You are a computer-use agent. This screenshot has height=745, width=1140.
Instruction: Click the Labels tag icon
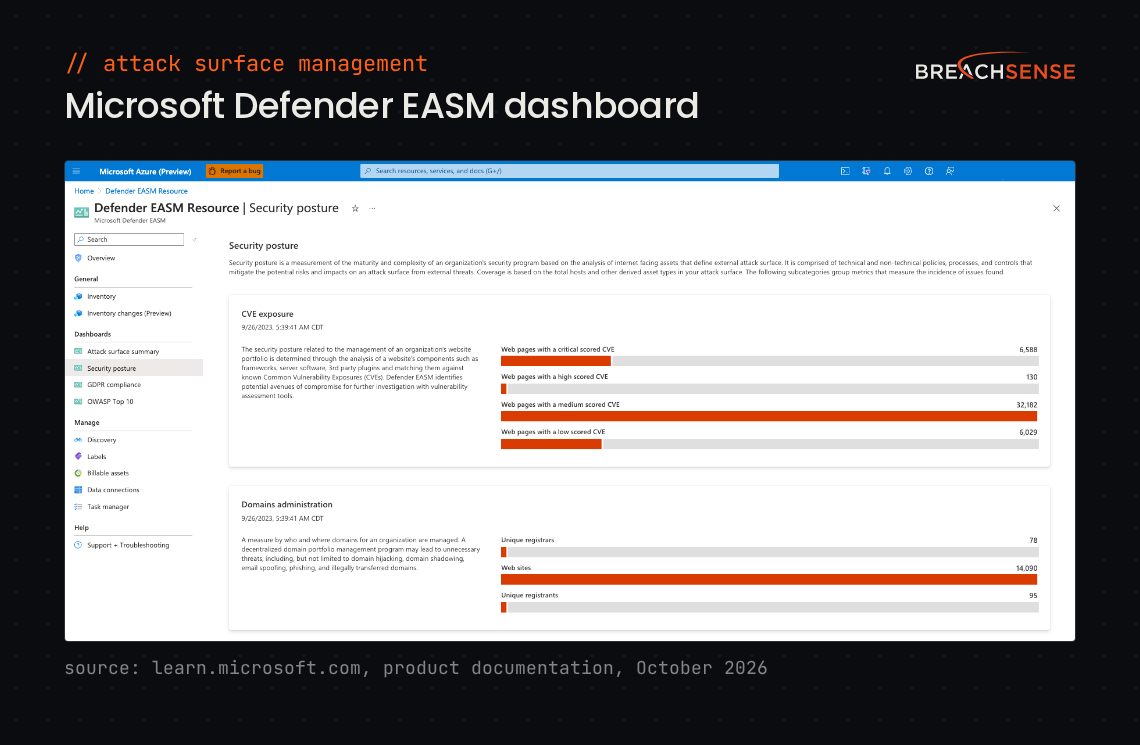[78, 456]
